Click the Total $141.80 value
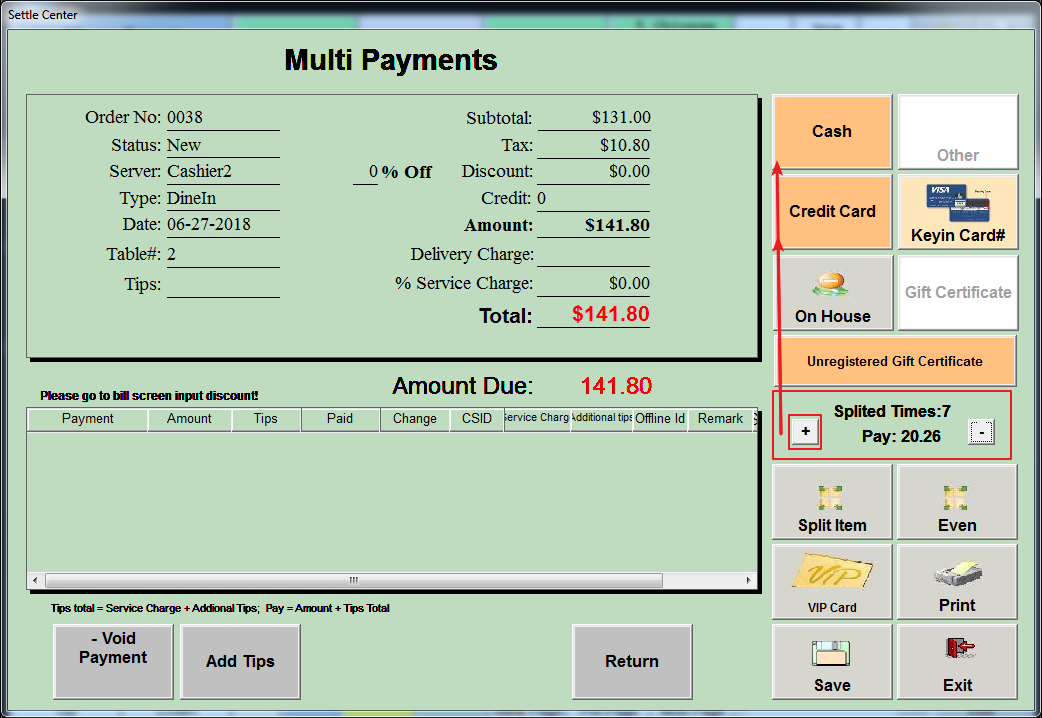1042x718 pixels. [611, 314]
